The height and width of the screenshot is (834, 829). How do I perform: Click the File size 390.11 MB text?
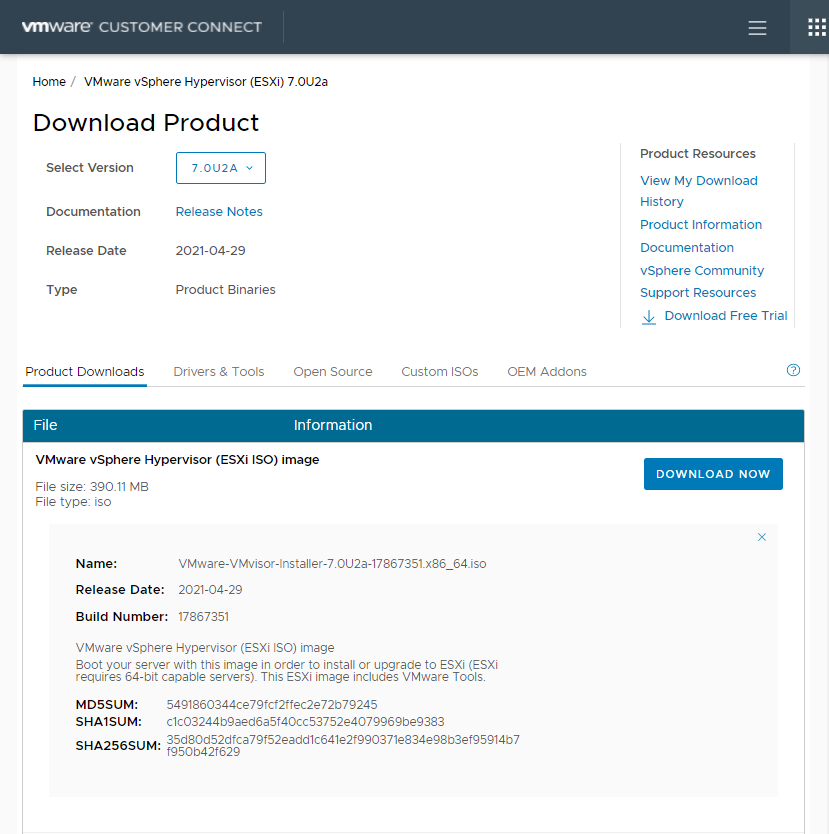point(92,487)
